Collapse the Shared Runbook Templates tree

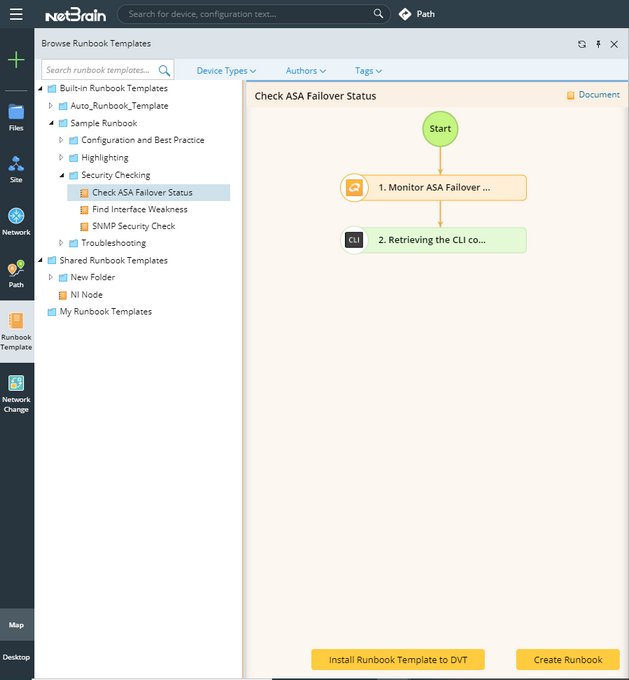(x=40, y=260)
